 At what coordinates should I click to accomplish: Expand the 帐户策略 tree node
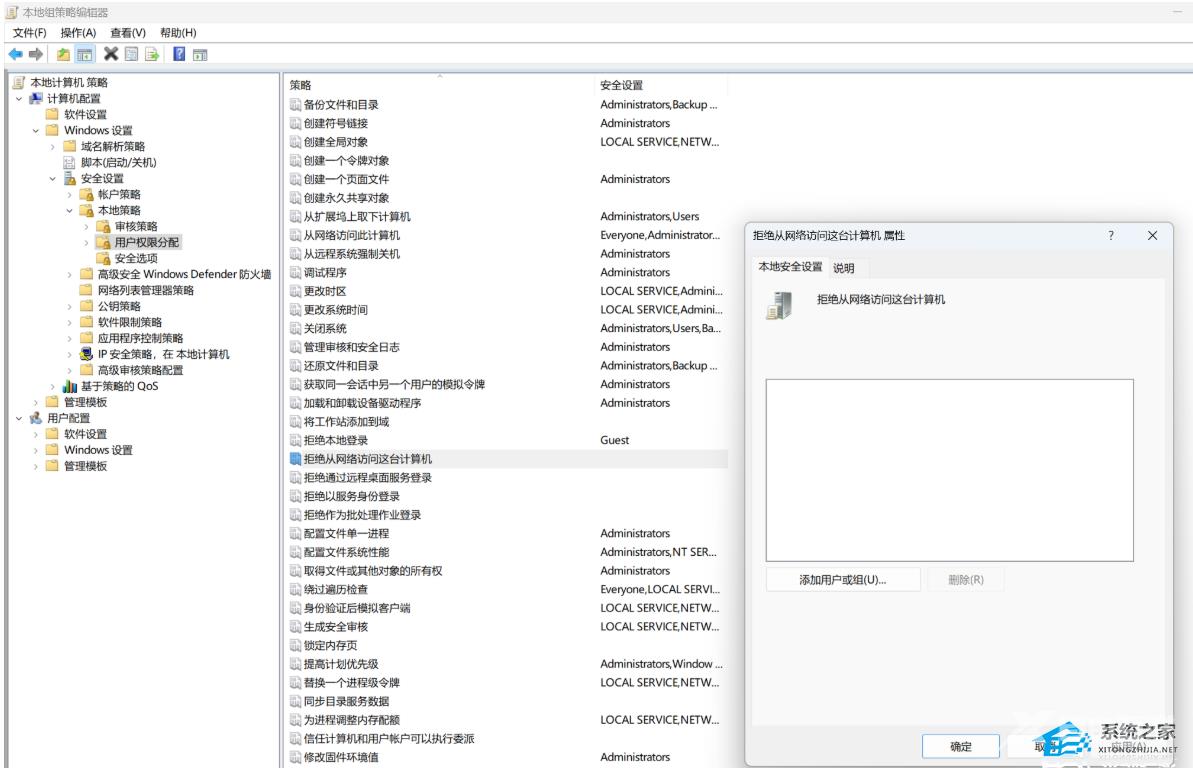click(x=69, y=195)
